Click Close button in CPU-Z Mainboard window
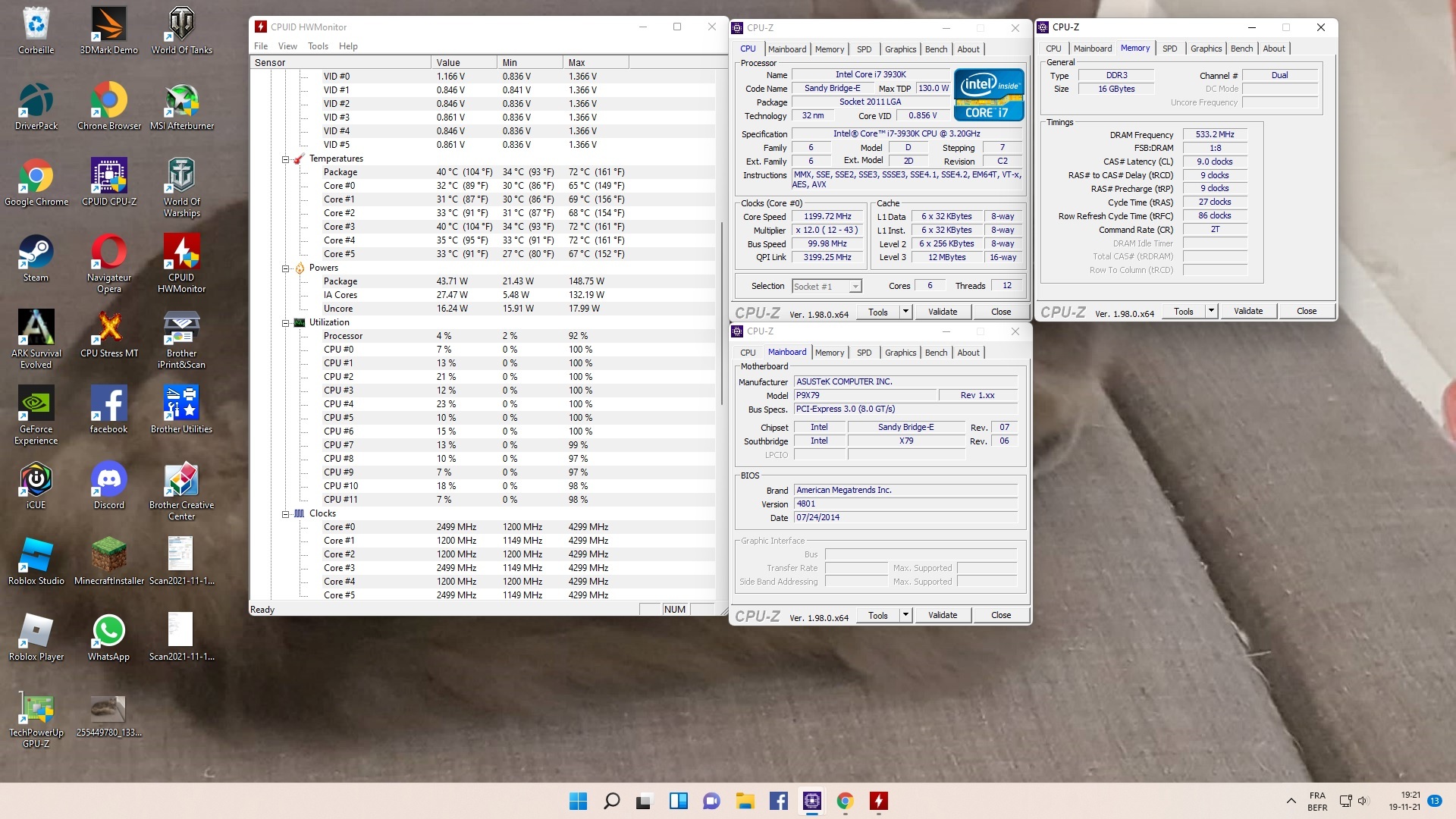 point(1000,615)
